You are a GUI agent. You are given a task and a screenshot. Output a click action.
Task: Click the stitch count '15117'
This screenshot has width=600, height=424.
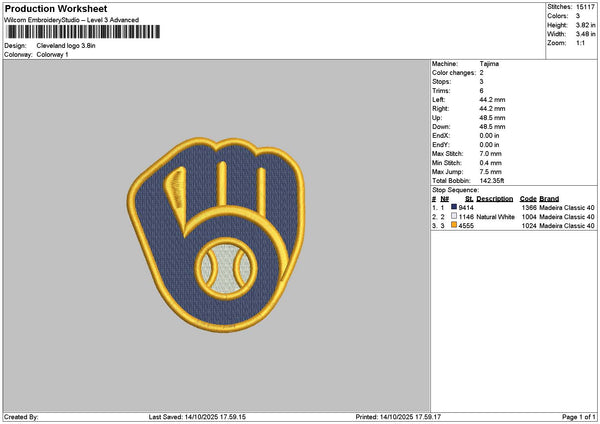tap(585, 7)
